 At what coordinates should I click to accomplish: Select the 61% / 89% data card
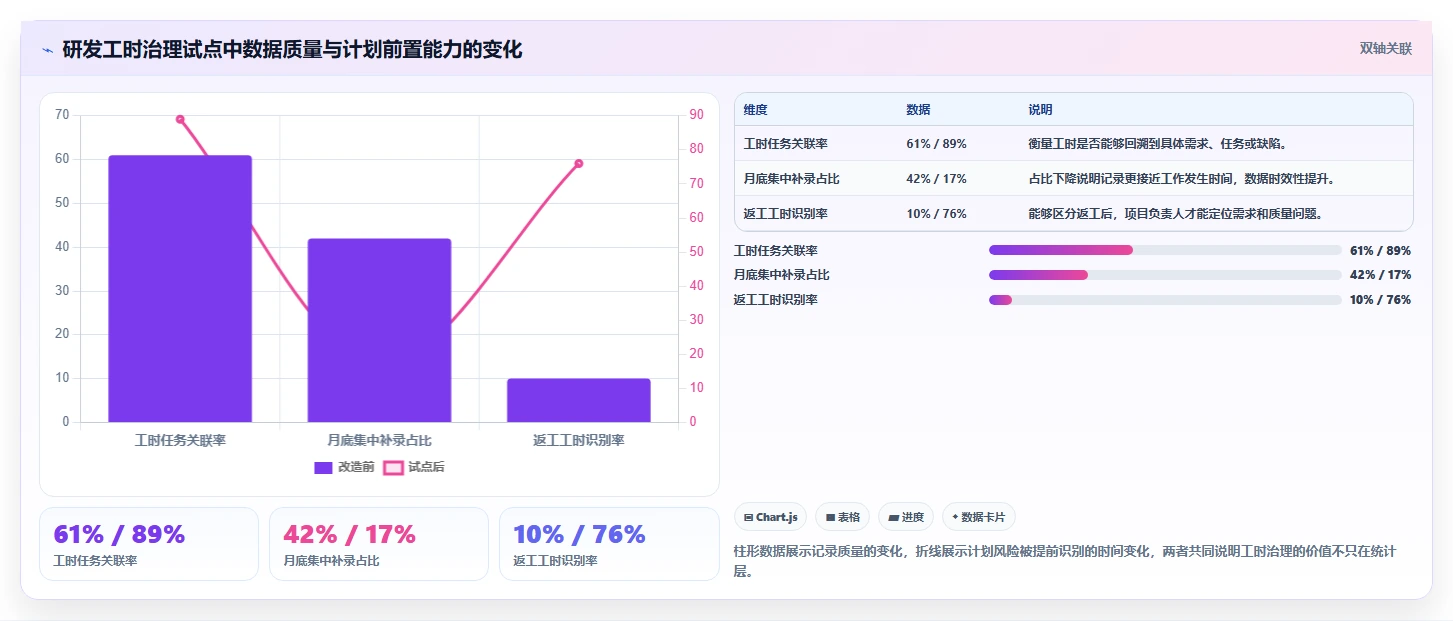149,544
